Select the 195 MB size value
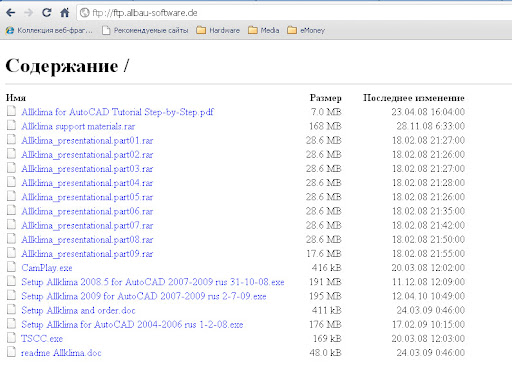 click(x=325, y=296)
